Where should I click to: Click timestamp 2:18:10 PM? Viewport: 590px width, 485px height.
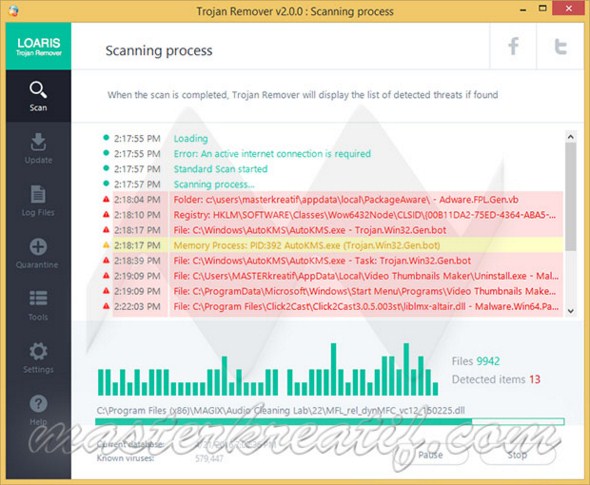pos(137,215)
